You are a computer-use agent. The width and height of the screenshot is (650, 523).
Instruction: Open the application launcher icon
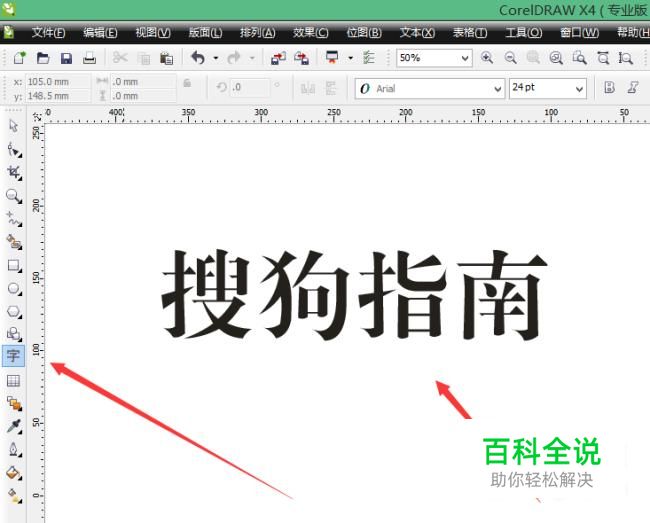tap(332, 58)
